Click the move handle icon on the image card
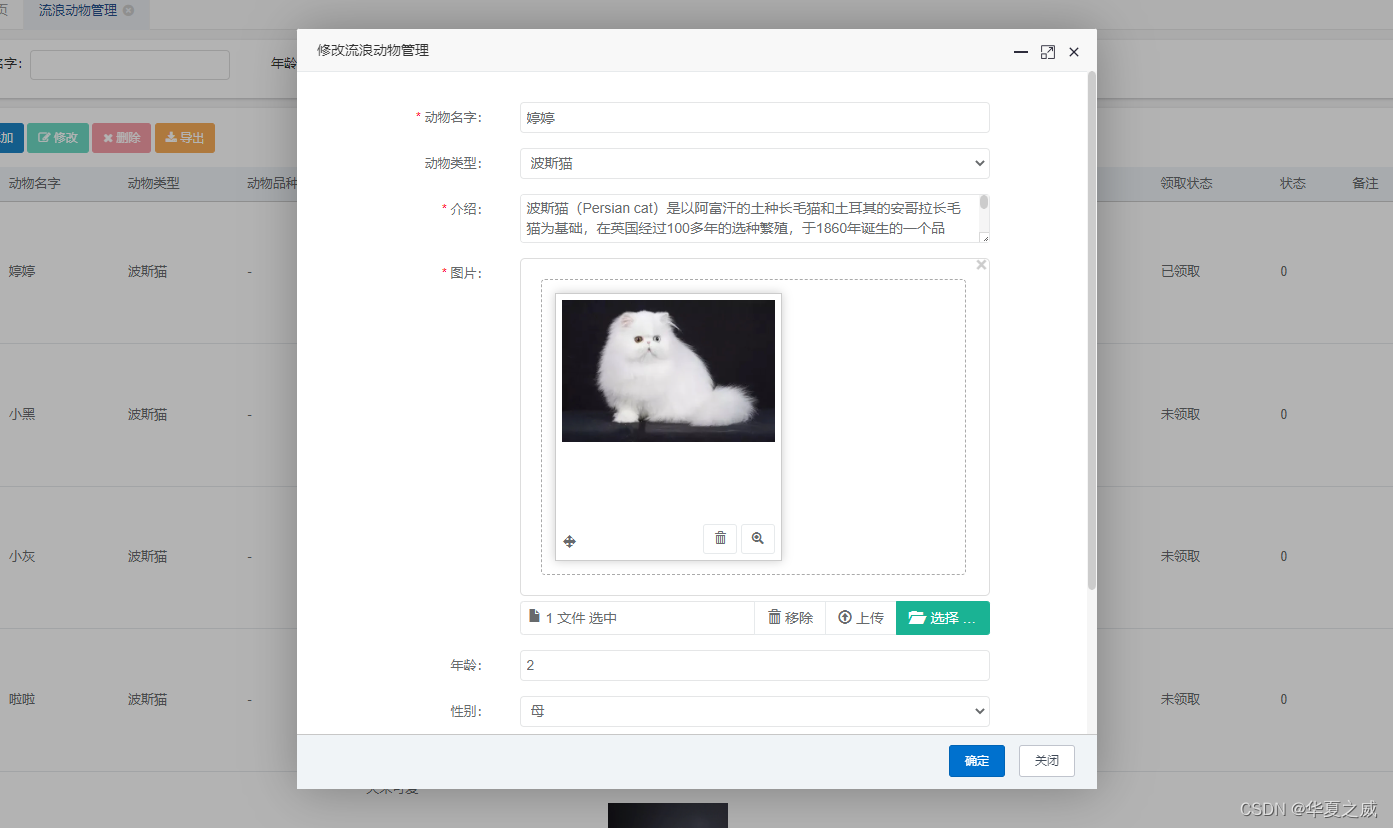 (569, 540)
